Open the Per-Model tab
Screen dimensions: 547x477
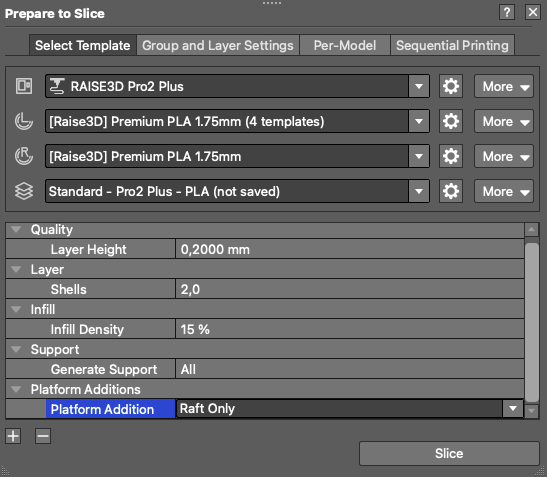(x=345, y=45)
